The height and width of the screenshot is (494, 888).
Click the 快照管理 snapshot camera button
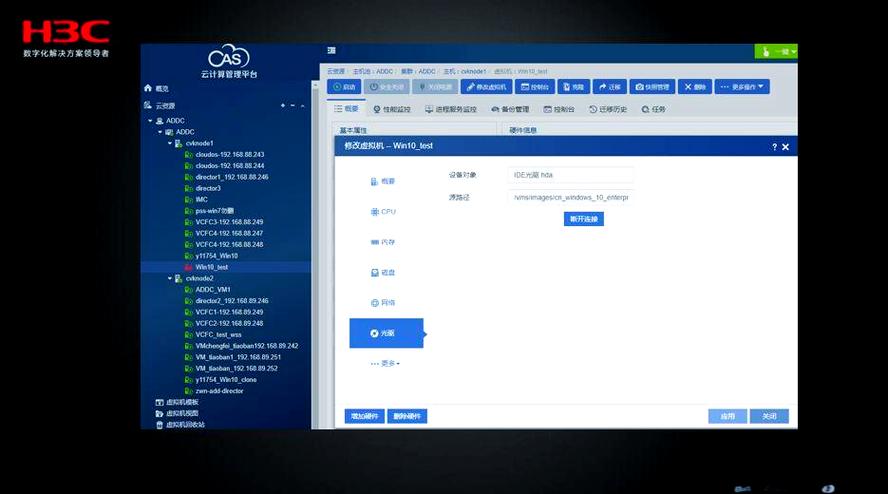(650, 87)
